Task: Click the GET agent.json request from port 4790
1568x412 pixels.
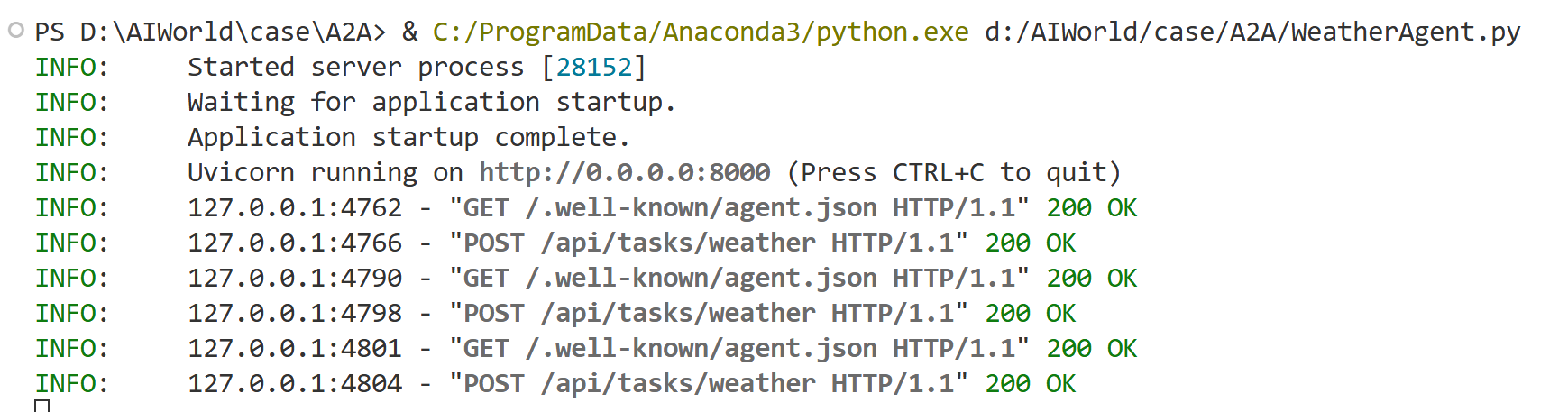Action: pos(739,278)
